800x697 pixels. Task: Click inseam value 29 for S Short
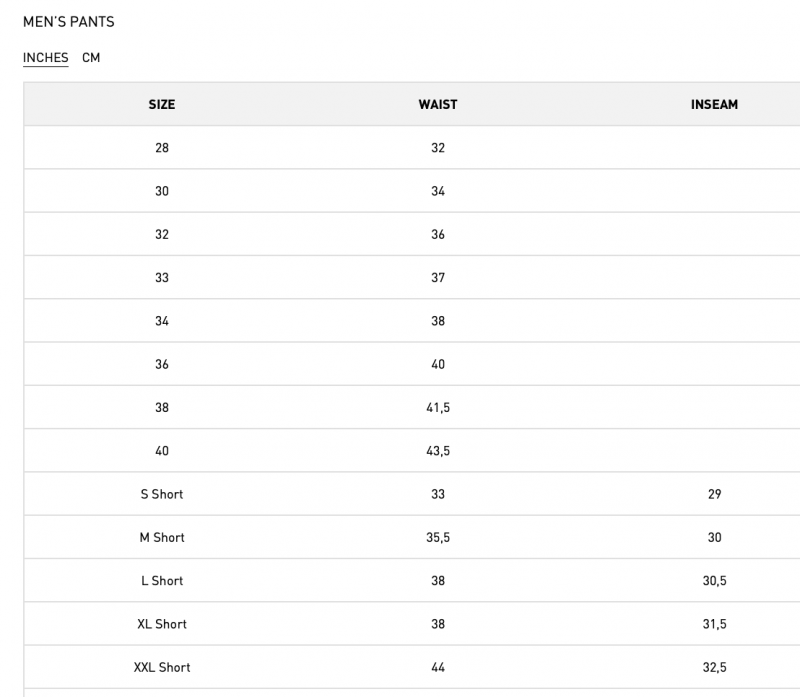coord(714,494)
